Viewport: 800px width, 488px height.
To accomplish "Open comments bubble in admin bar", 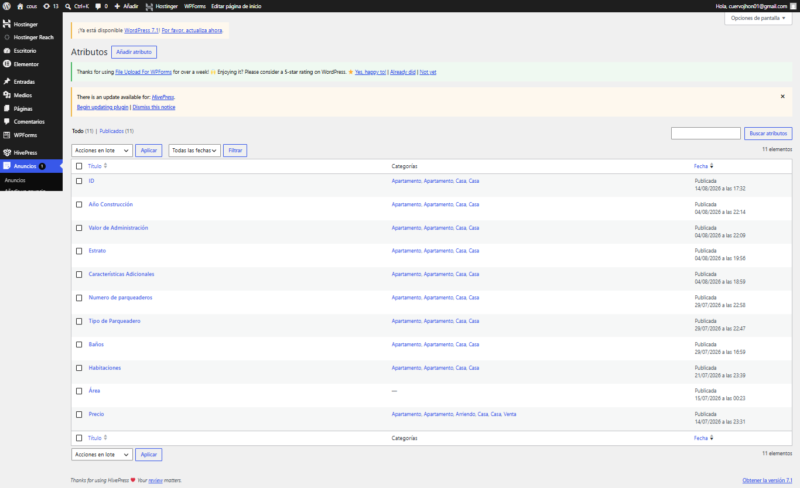I will 101,6.
